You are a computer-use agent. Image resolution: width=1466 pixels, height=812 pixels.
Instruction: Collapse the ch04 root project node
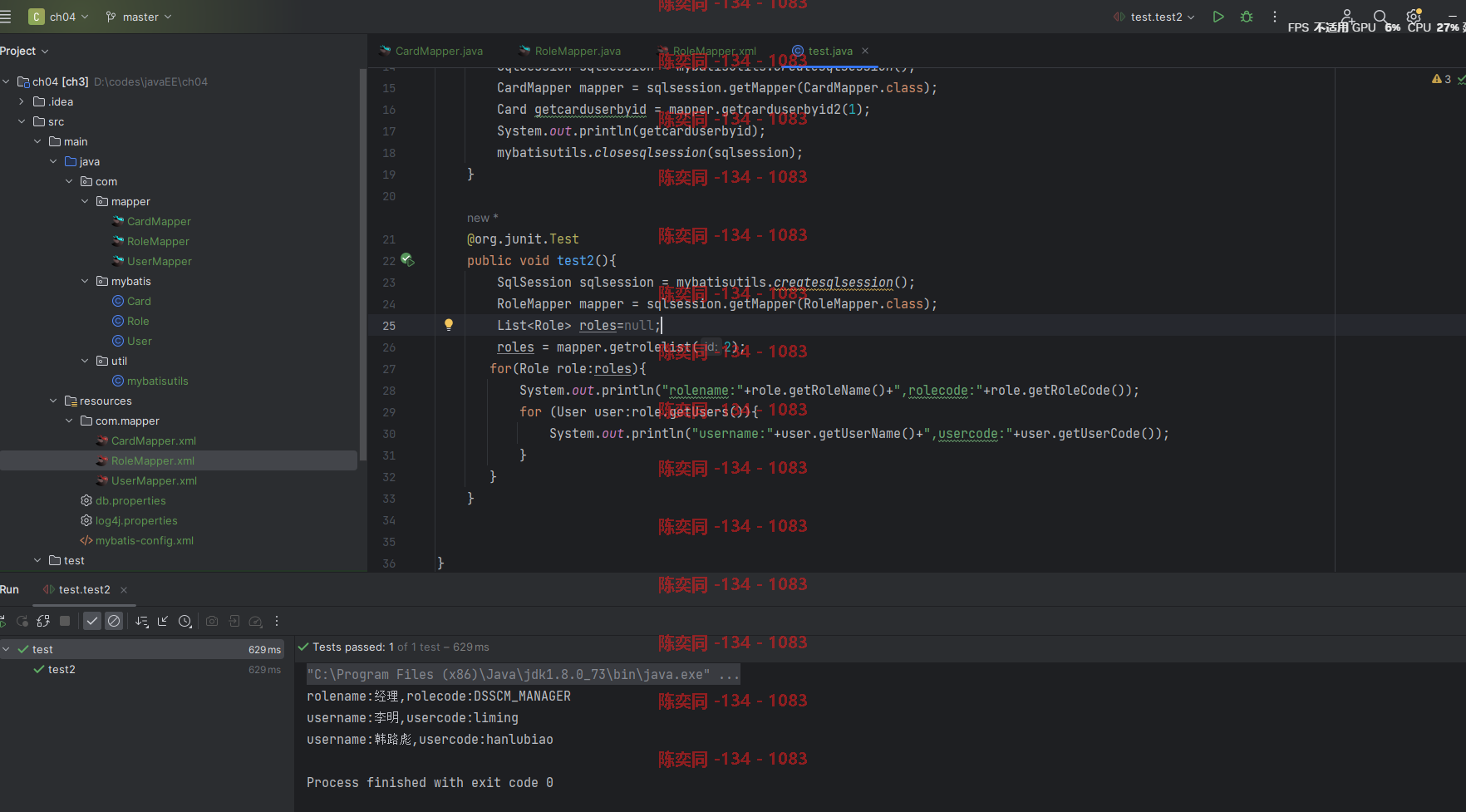pos(6,81)
